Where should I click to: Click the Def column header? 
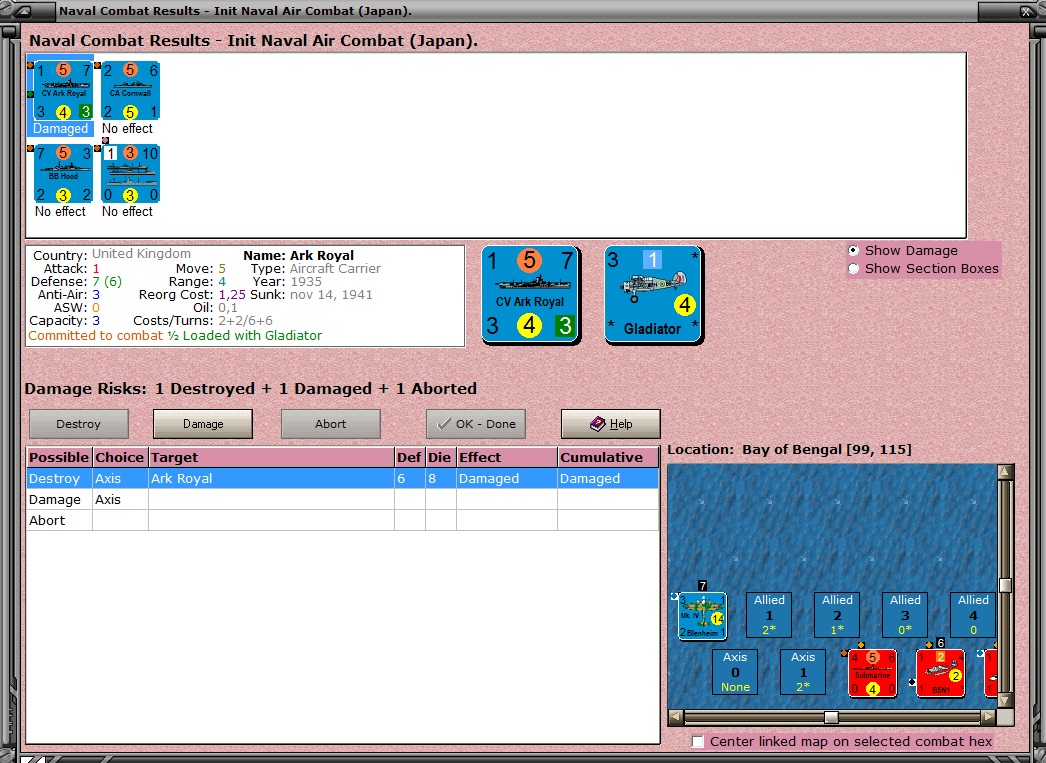[x=410, y=458]
